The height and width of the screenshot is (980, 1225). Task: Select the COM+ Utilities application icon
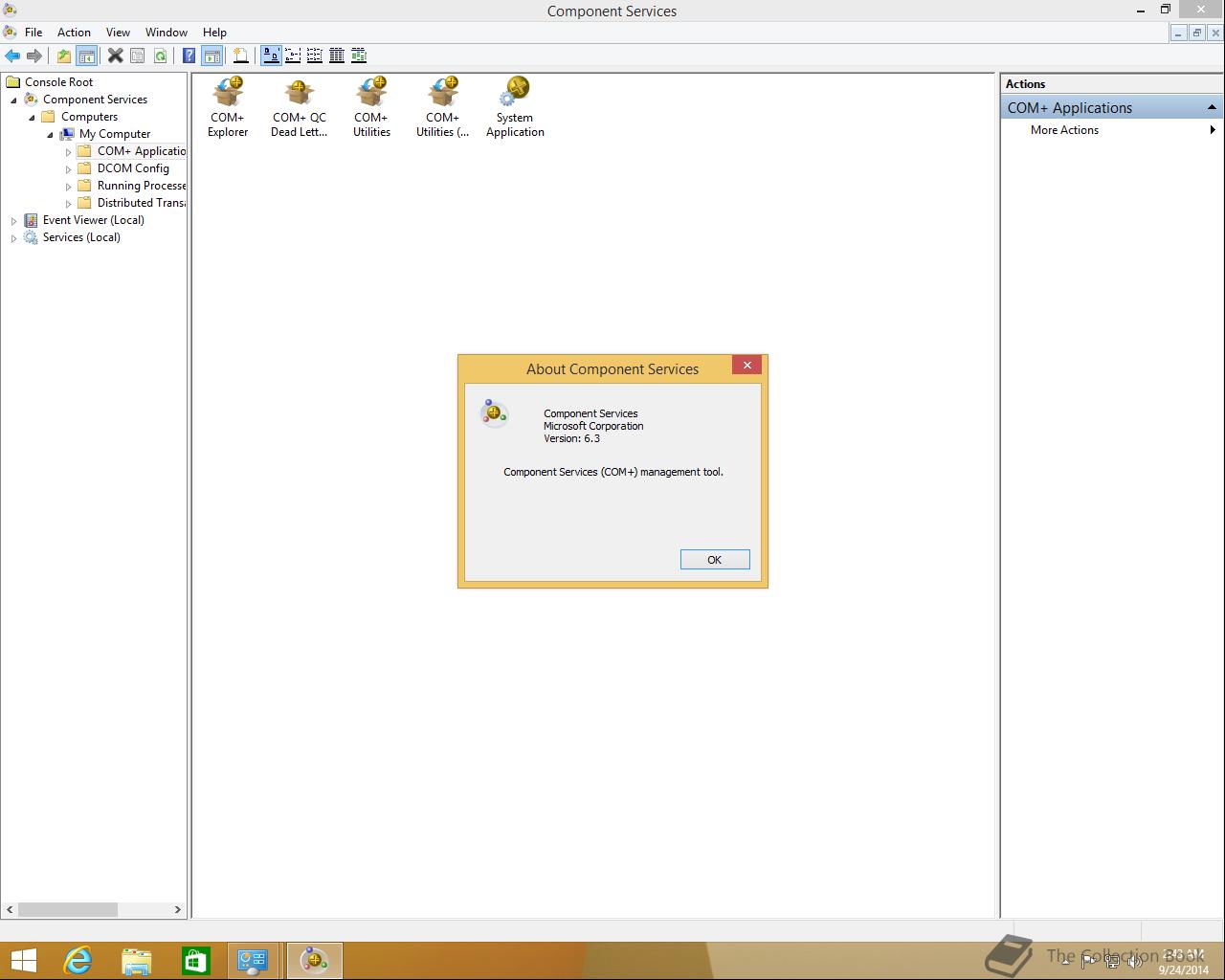371,107
